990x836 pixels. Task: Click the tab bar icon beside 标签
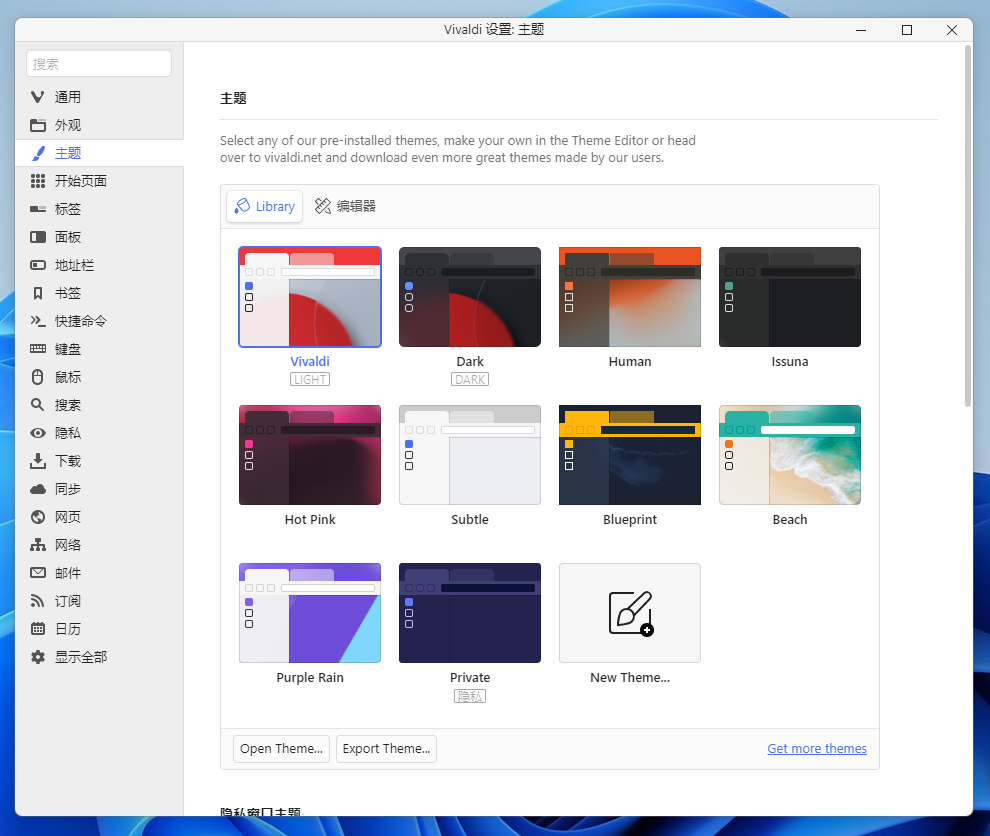[38, 209]
